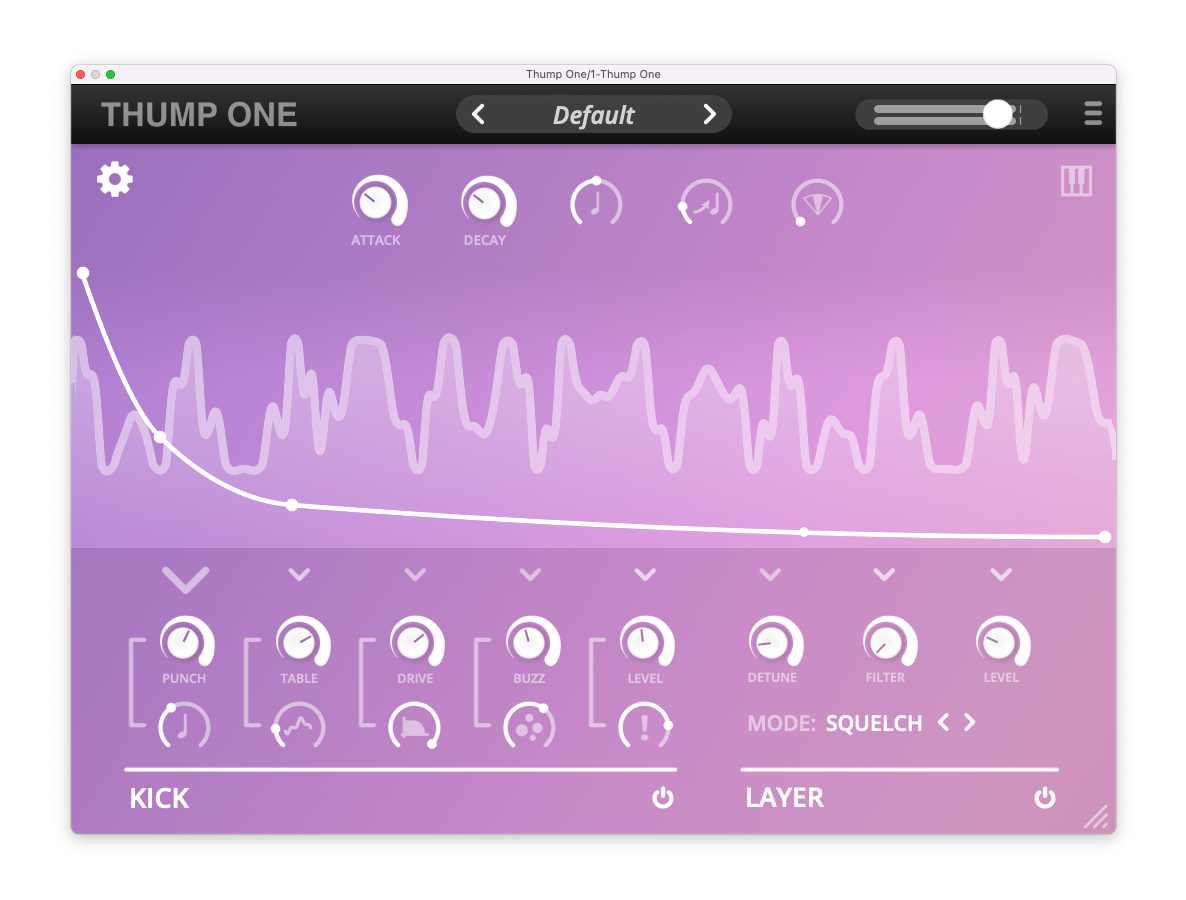
Task: Click the stereo fan knob icon
Action: coord(817,203)
